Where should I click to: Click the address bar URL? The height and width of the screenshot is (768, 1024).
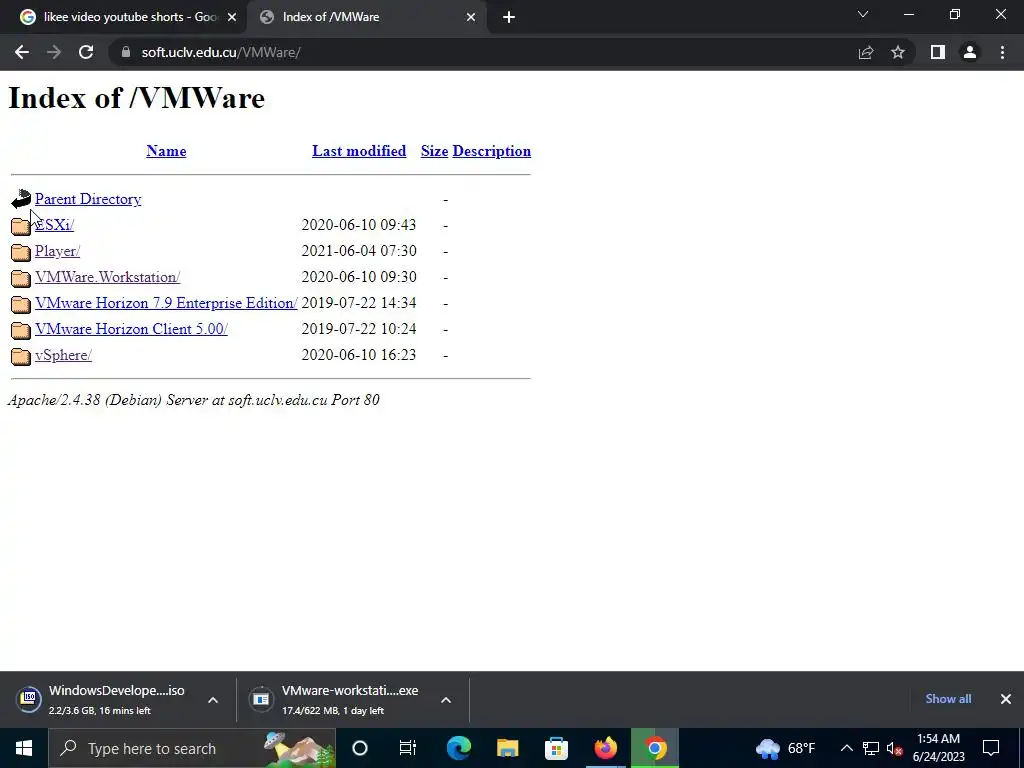click(x=221, y=52)
